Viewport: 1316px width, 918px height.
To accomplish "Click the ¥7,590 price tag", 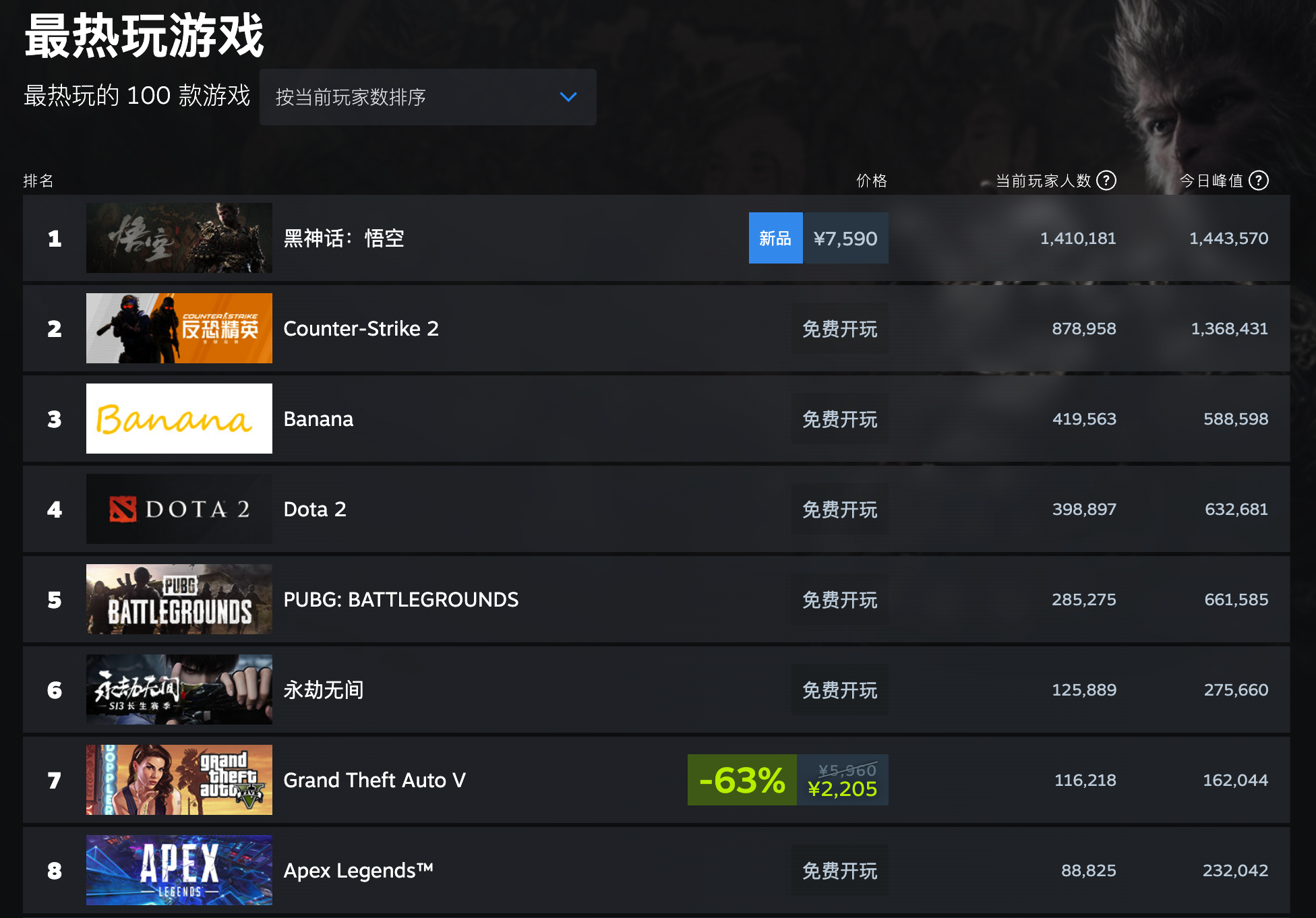I will pyautogui.click(x=845, y=238).
